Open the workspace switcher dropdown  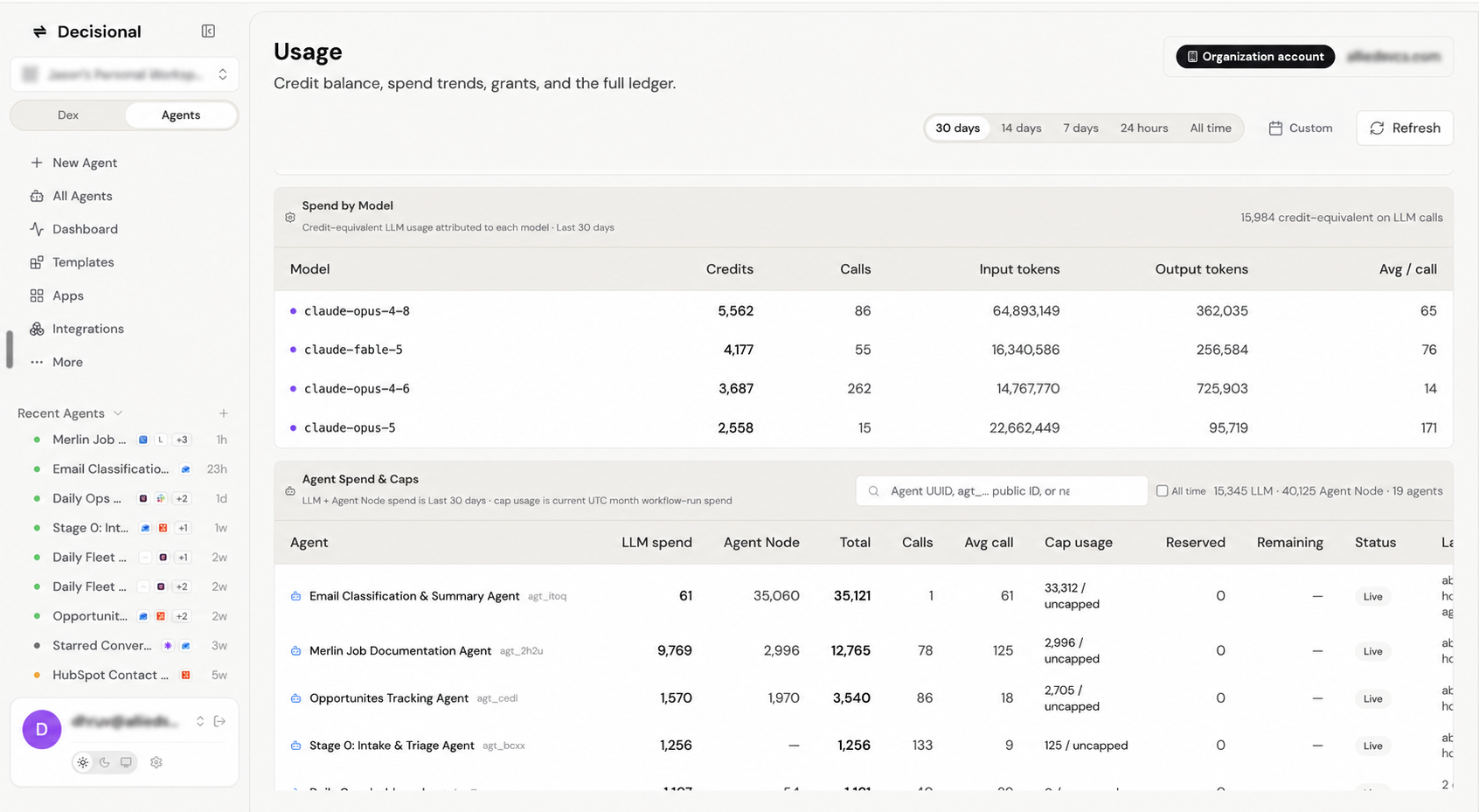124,74
